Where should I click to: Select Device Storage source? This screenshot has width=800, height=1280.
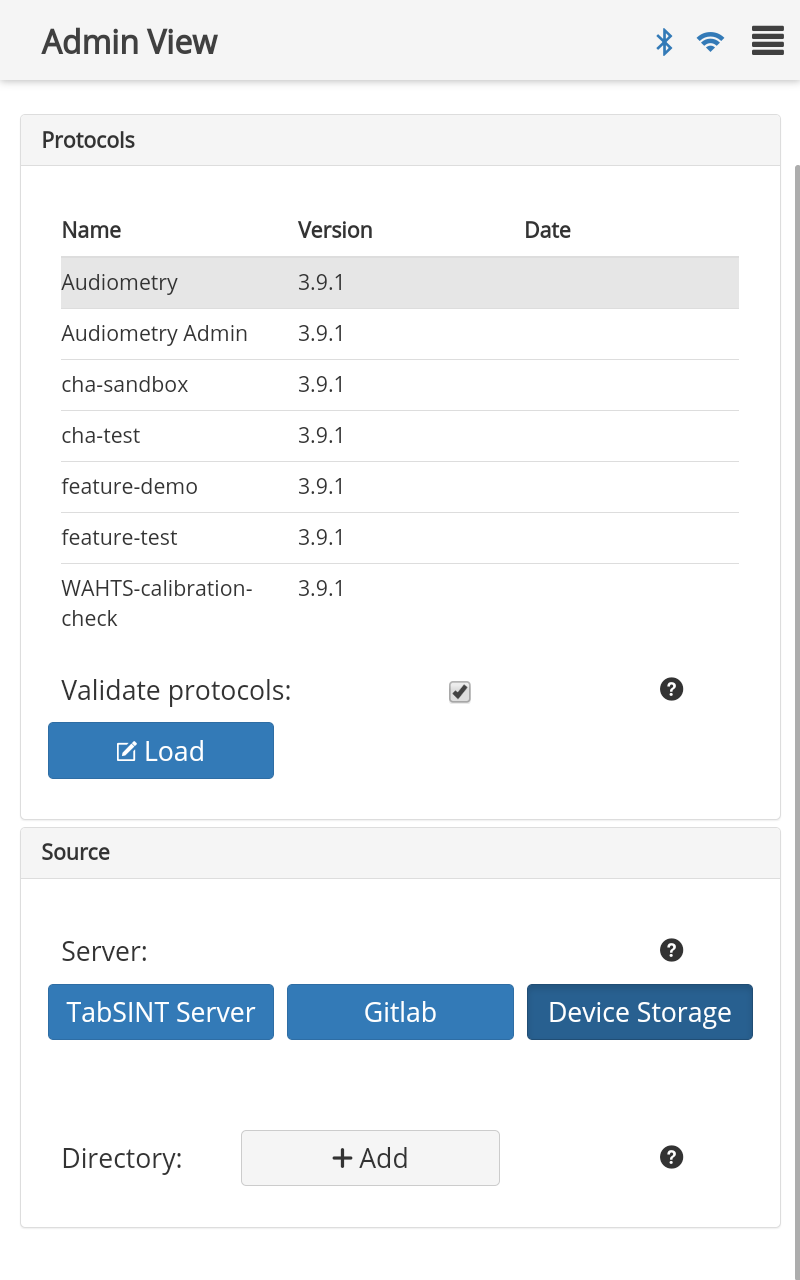click(x=640, y=1012)
